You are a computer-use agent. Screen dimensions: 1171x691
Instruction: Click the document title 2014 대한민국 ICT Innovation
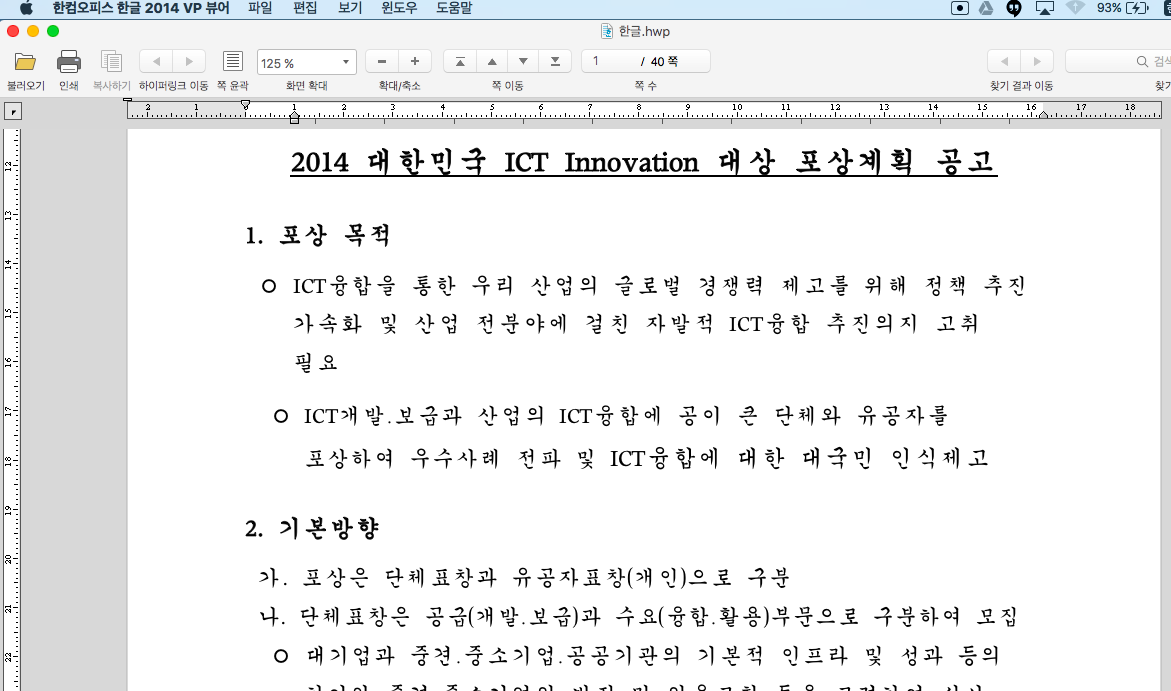pos(644,162)
